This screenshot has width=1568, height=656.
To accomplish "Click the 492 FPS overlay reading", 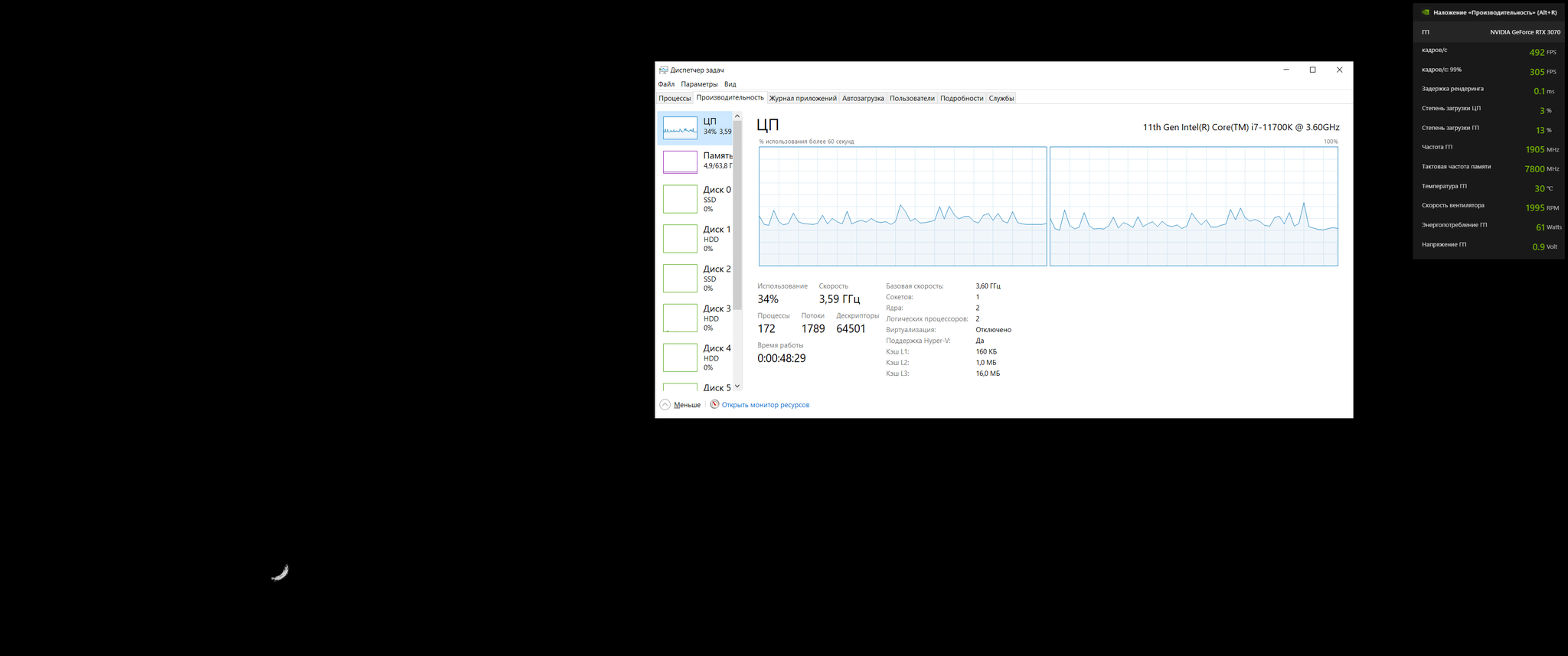I will [1542, 52].
